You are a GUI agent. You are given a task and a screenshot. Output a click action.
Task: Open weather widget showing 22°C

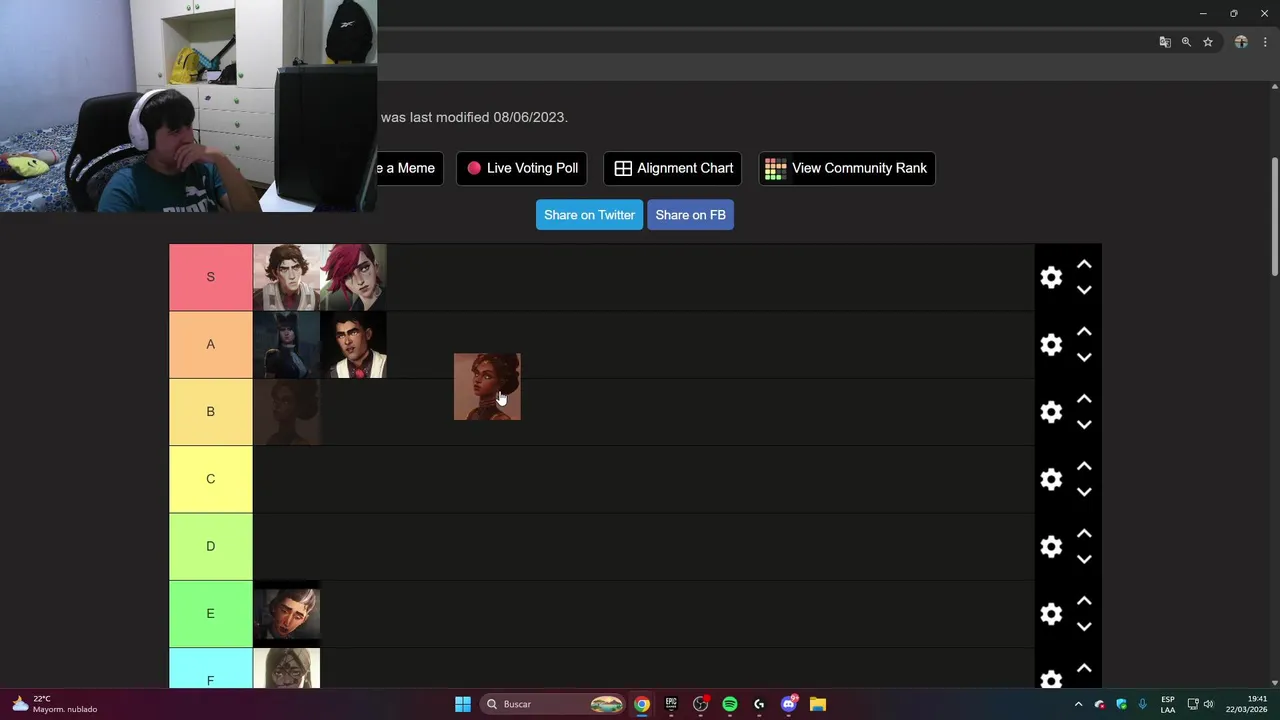56,704
